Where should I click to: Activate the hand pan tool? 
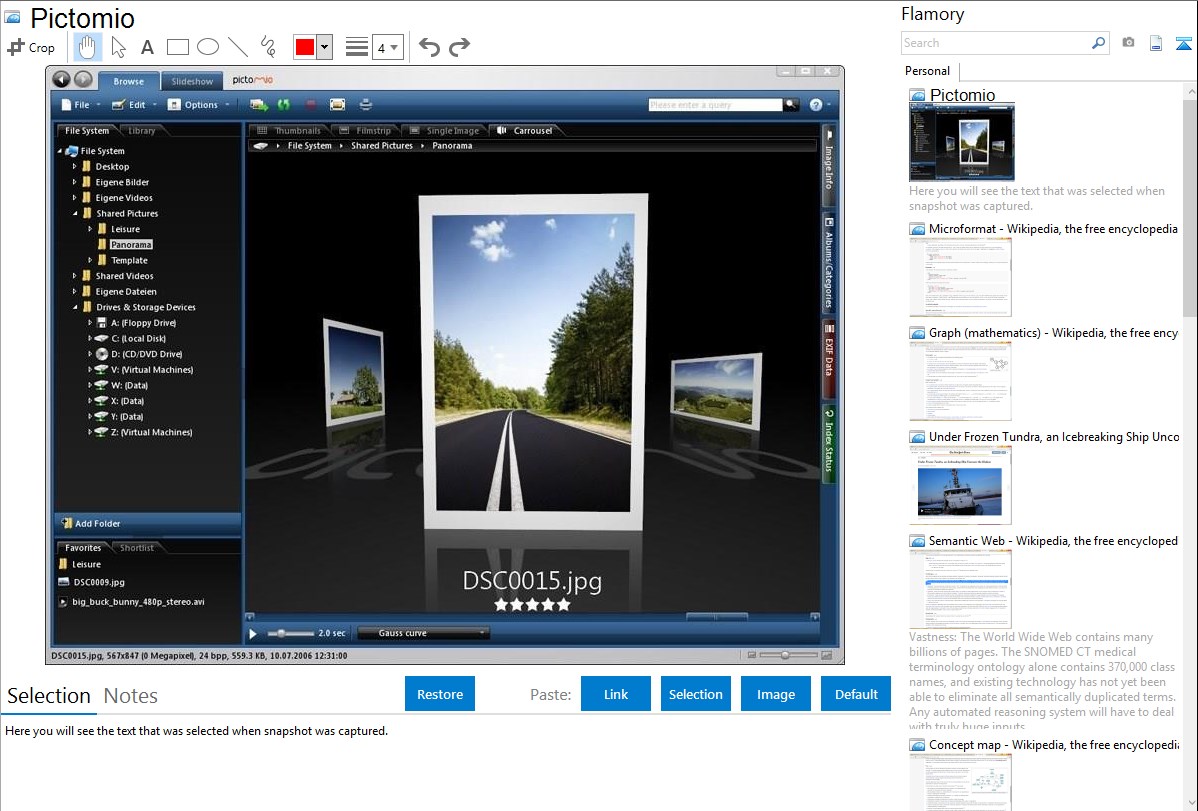87,47
